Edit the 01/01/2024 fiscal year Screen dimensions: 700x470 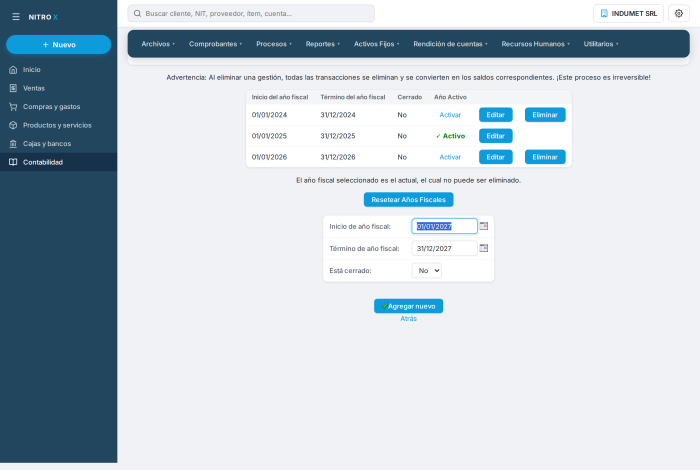click(x=496, y=115)
